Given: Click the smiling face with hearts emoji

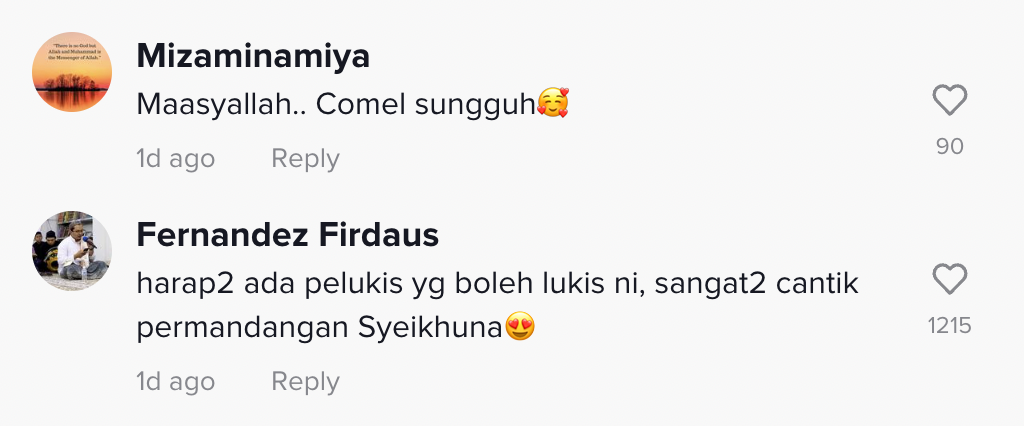Looking at the screenshot, I should pos(553,103).
